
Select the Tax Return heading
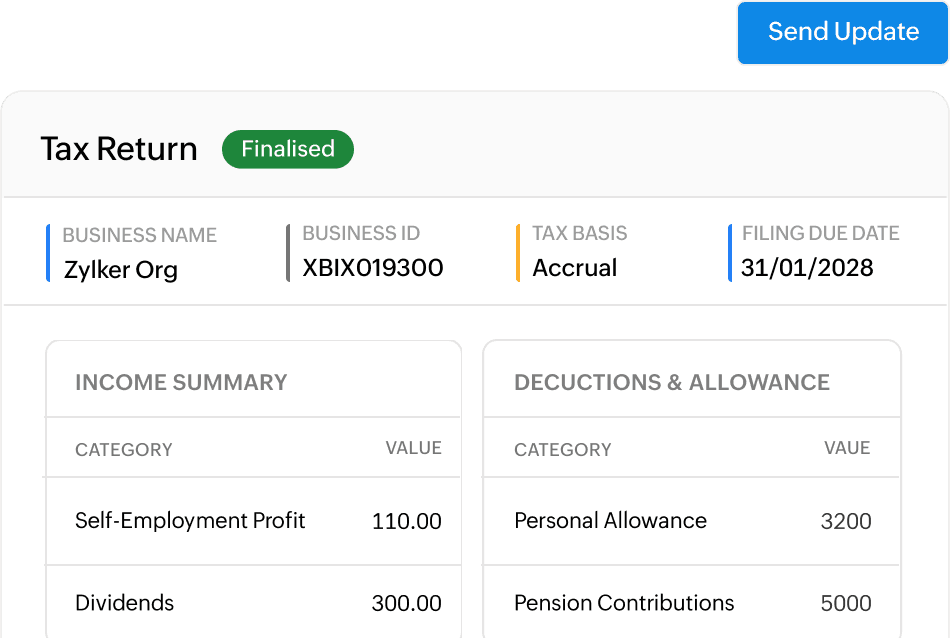coord(119,149)
